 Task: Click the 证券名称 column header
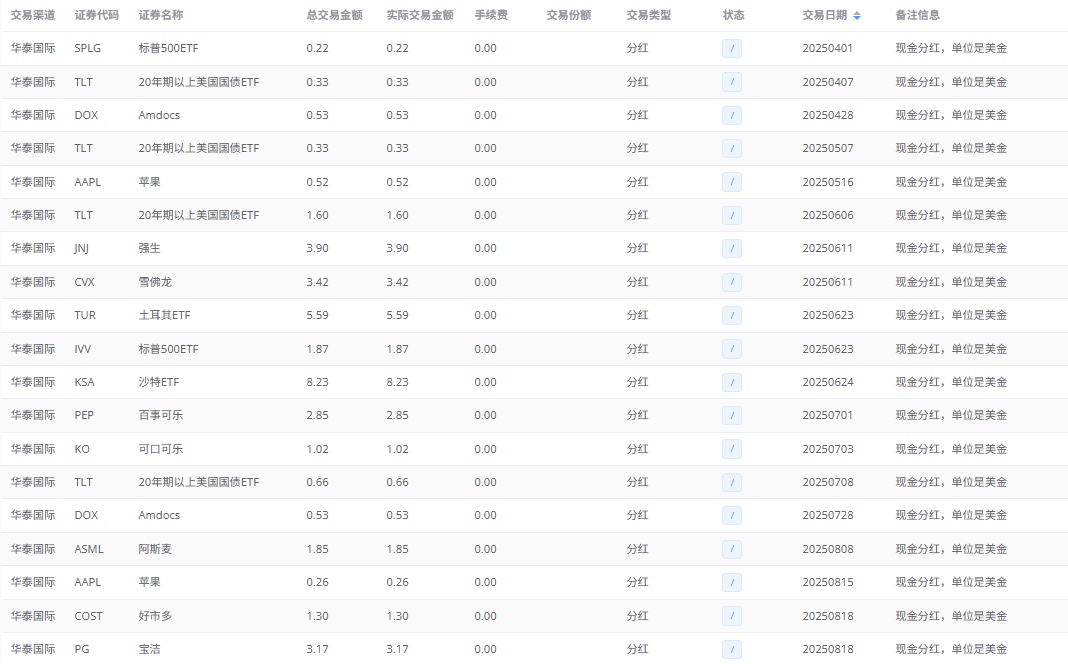point(161,15)
